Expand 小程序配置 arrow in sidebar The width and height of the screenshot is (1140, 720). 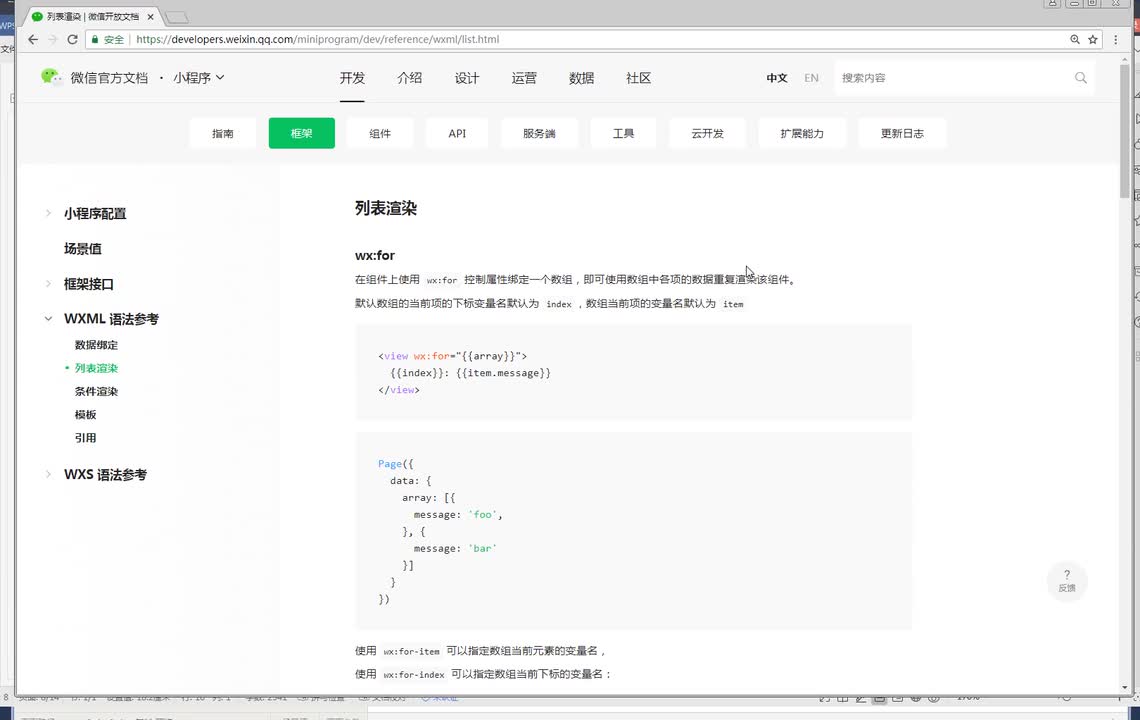tap(48, 213)
